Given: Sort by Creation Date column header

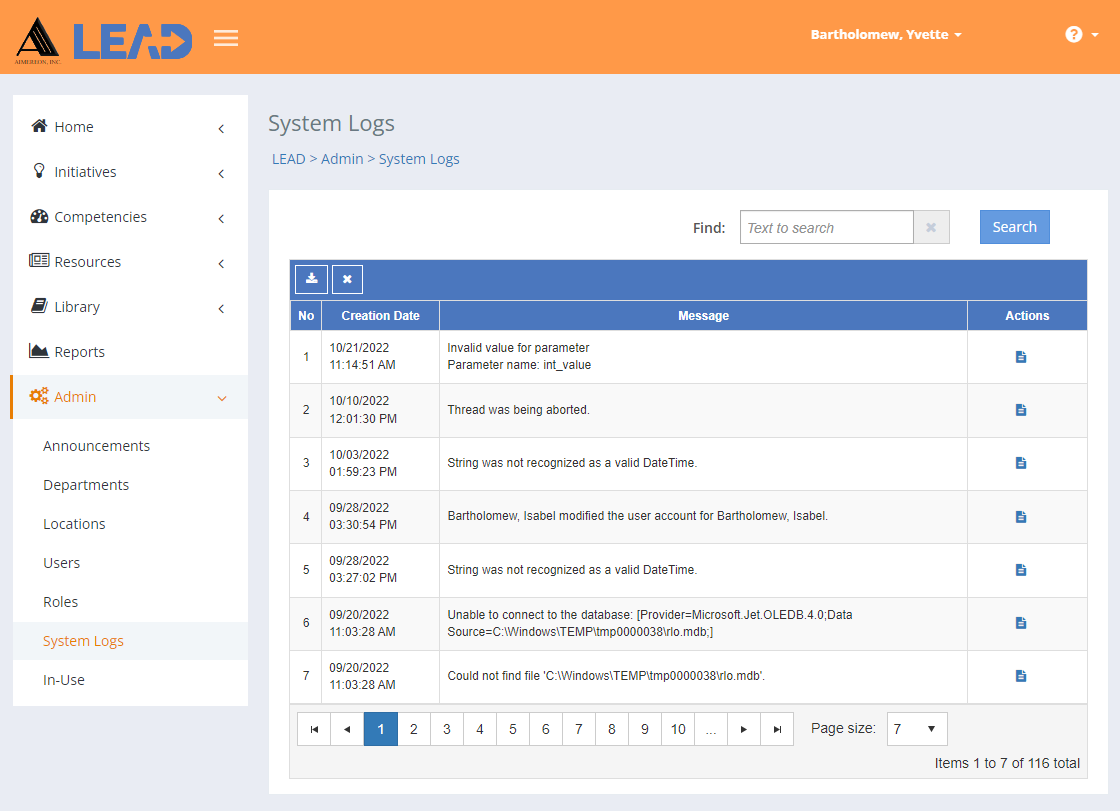Looking at the screenshot, I should tap(380, 316).
